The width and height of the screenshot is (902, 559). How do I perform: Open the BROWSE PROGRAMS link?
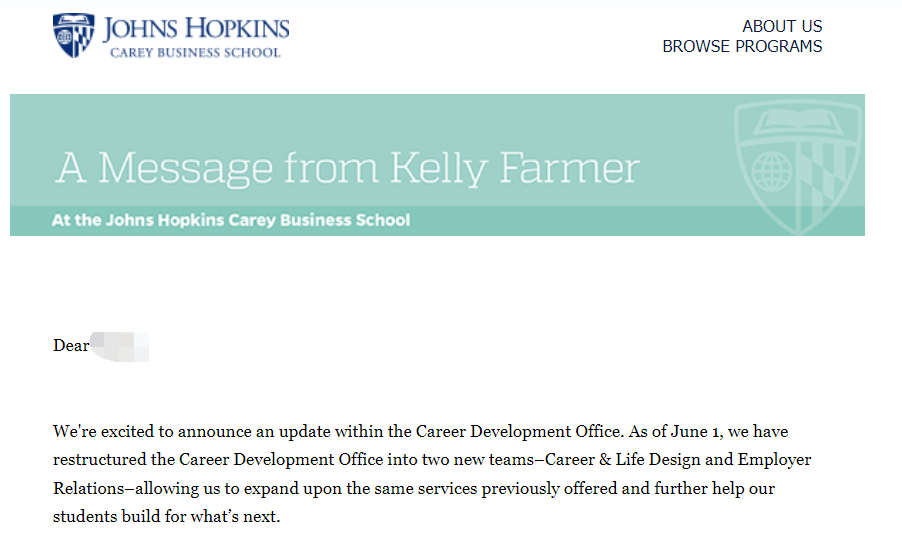[x=742, y=46]
